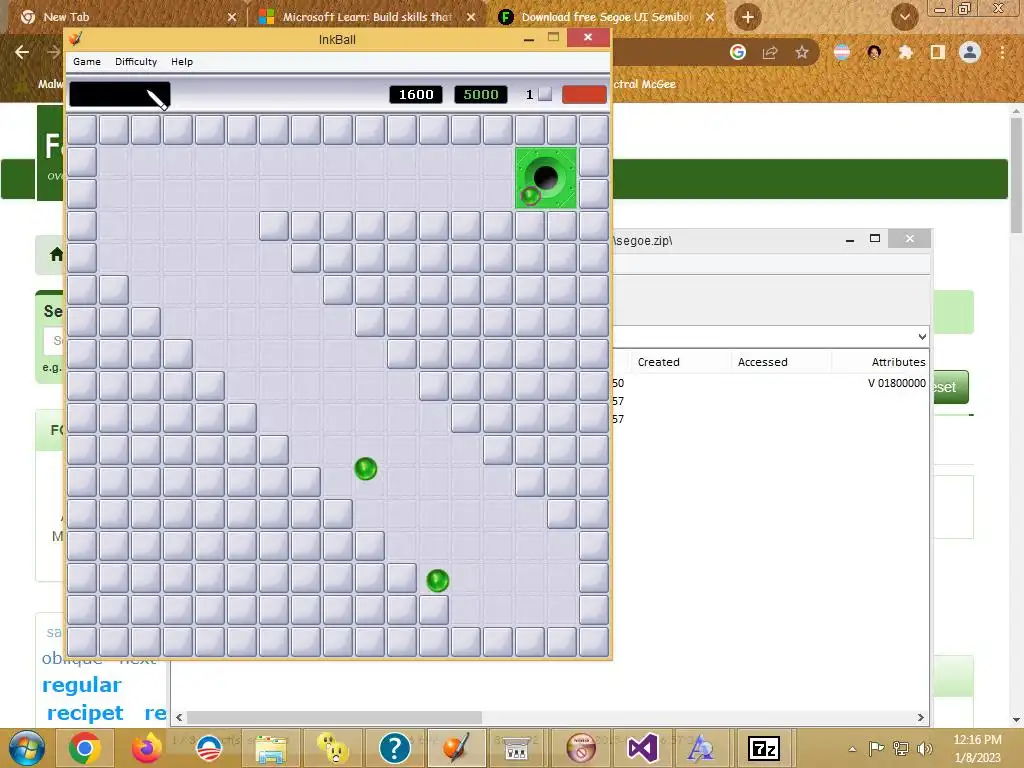Open Chrome three-dot menu
This screenshot has height=768, width=1024.
(x=1002, y=52)
